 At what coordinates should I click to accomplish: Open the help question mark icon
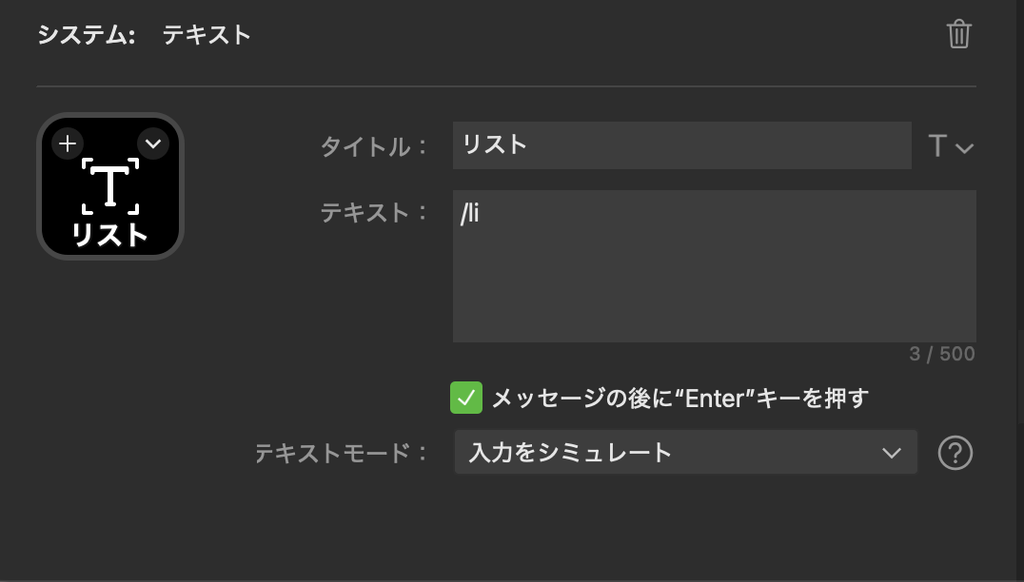click(x=955, y=453)
